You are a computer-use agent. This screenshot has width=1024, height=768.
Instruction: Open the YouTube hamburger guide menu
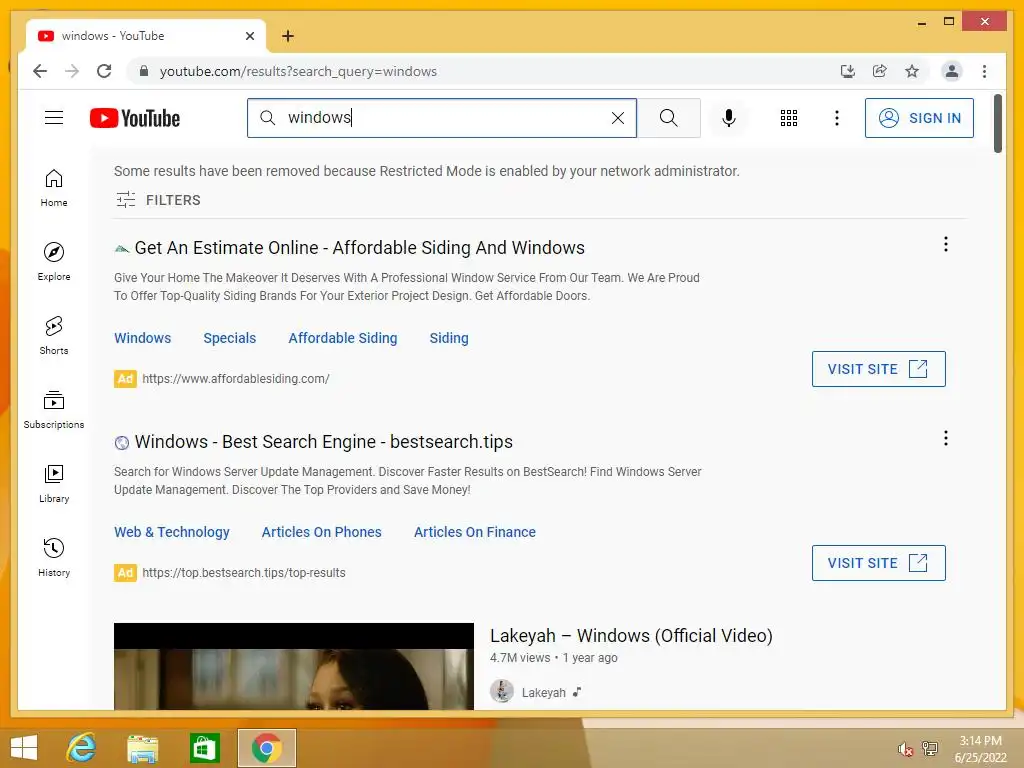(54, 118)
